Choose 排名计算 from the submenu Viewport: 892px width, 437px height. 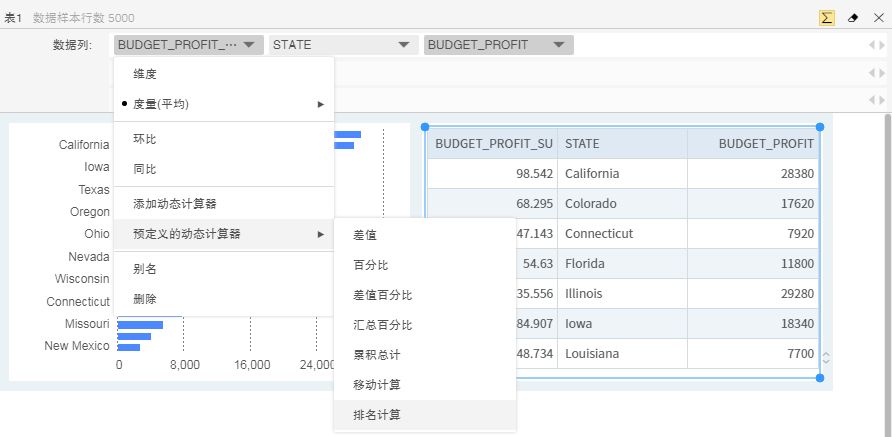[x=377, y=415]
